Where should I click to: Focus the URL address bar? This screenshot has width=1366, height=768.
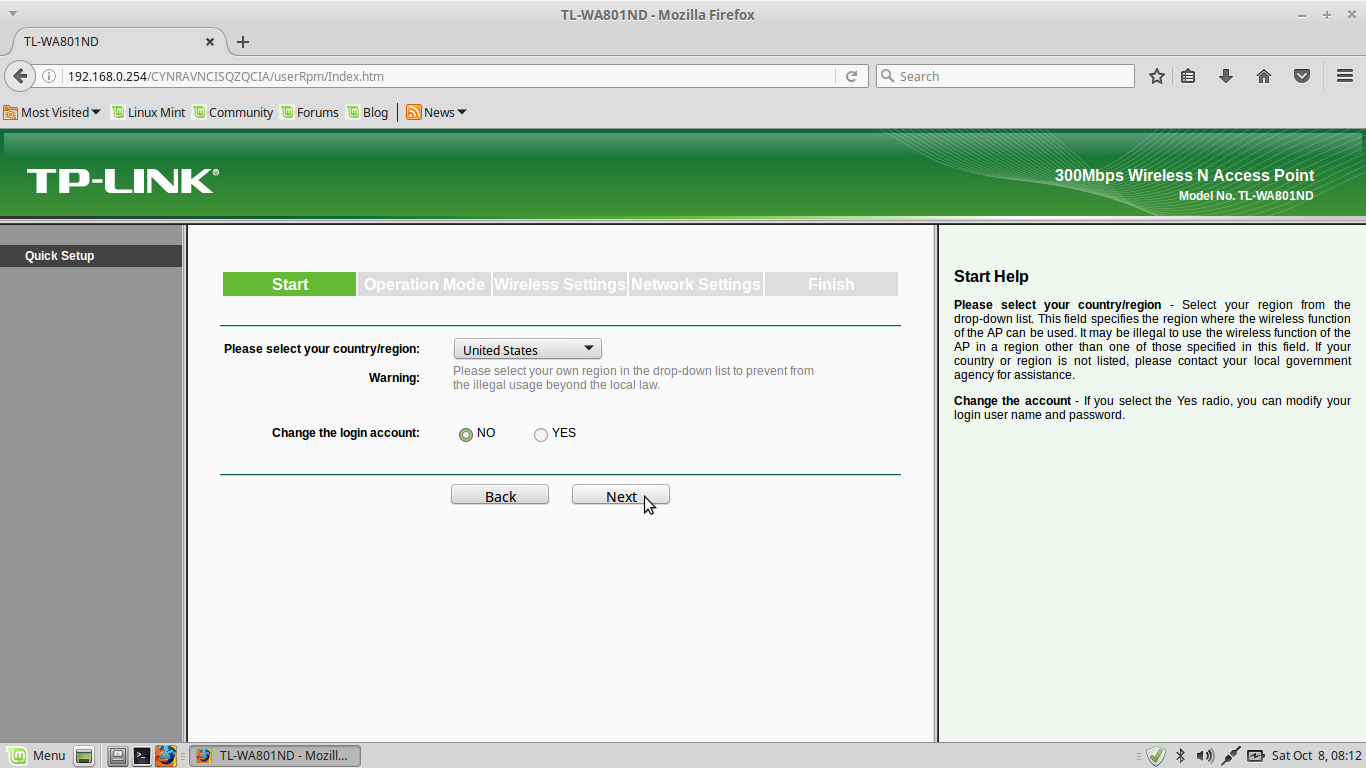449,76
